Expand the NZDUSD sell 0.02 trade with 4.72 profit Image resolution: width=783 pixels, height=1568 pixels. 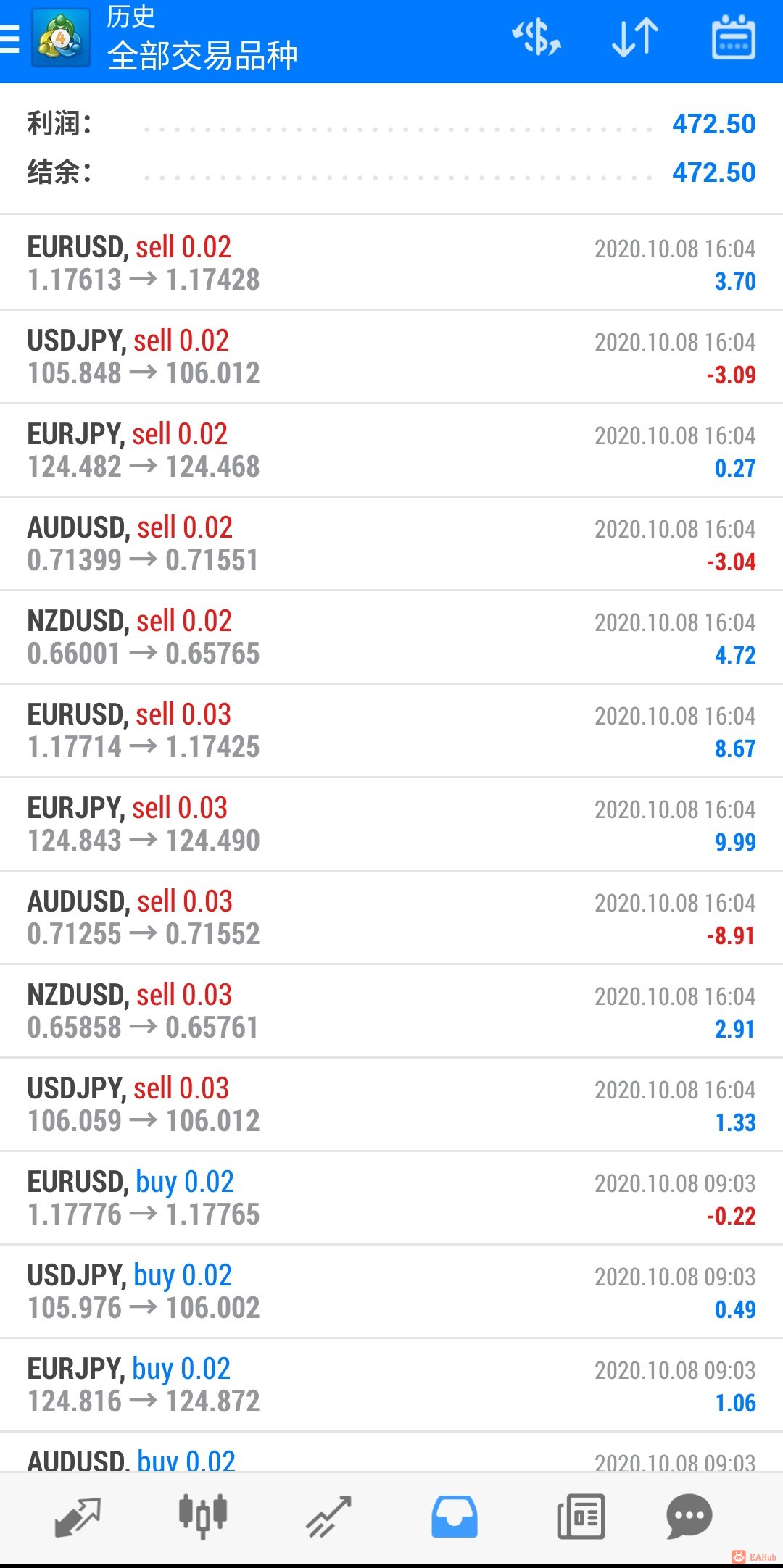(x=391, y=637)
